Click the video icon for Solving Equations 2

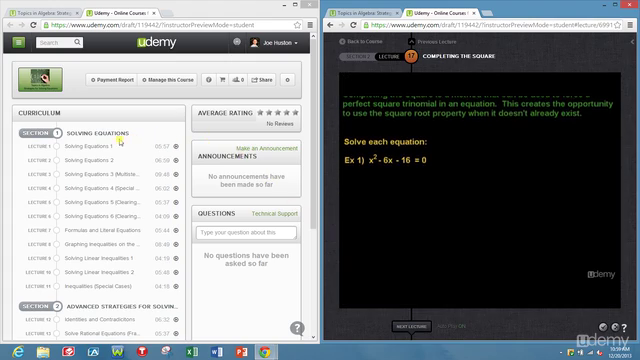176,160
